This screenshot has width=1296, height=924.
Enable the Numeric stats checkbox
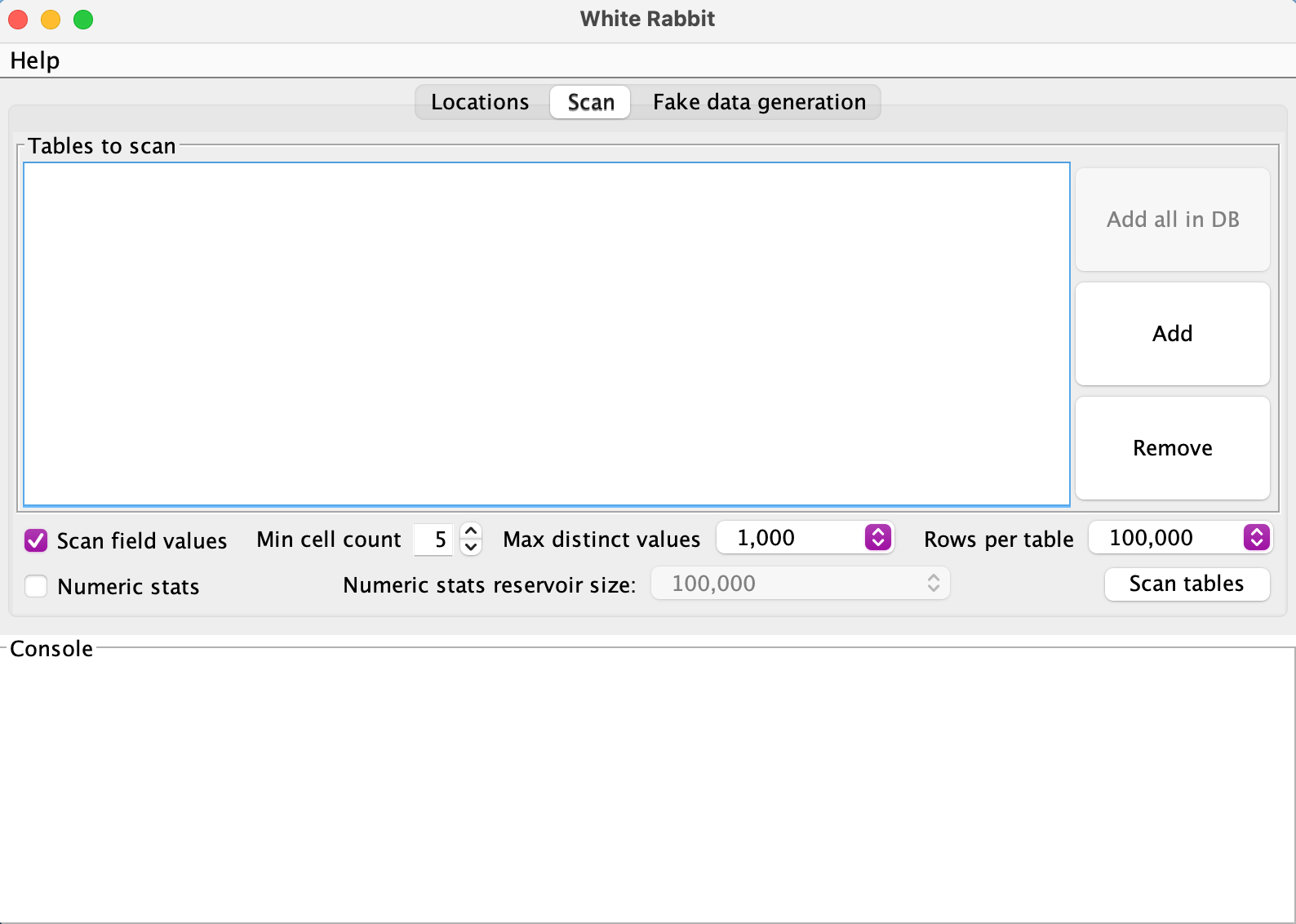pyautogui.click(x=36, y=586)
